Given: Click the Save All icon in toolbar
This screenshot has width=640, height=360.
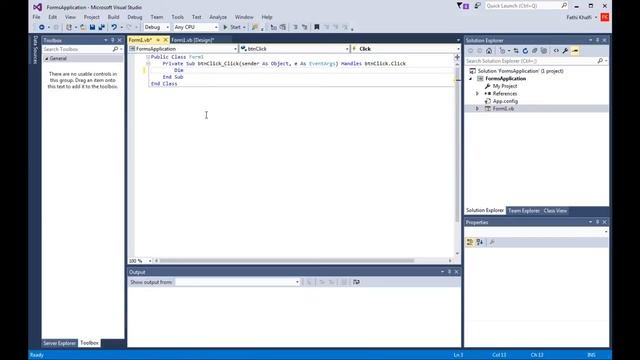Looking at the screenshot, I should [x=102, y=27].
